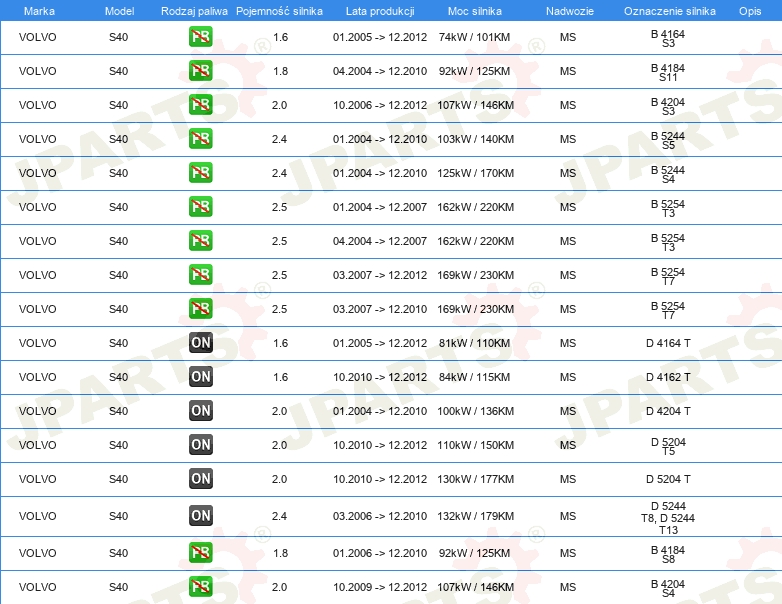
Task: Select the engine code D 4204 T
Action: (668, 410)
